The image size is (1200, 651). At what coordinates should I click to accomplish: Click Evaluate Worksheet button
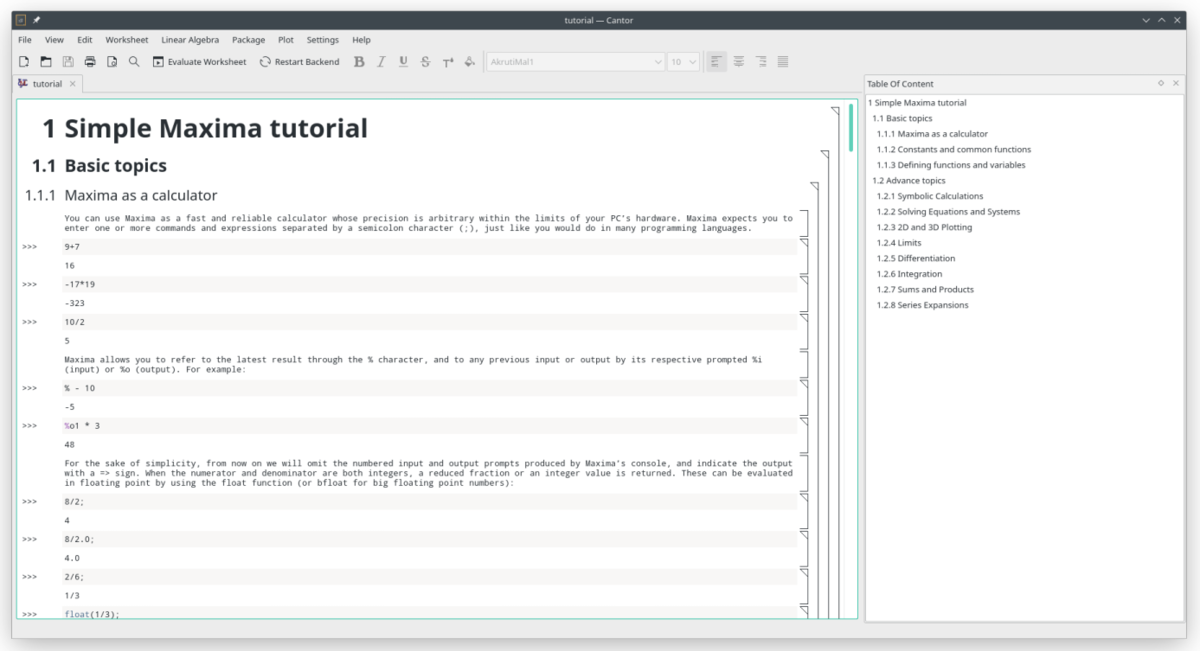pos(199,62)
